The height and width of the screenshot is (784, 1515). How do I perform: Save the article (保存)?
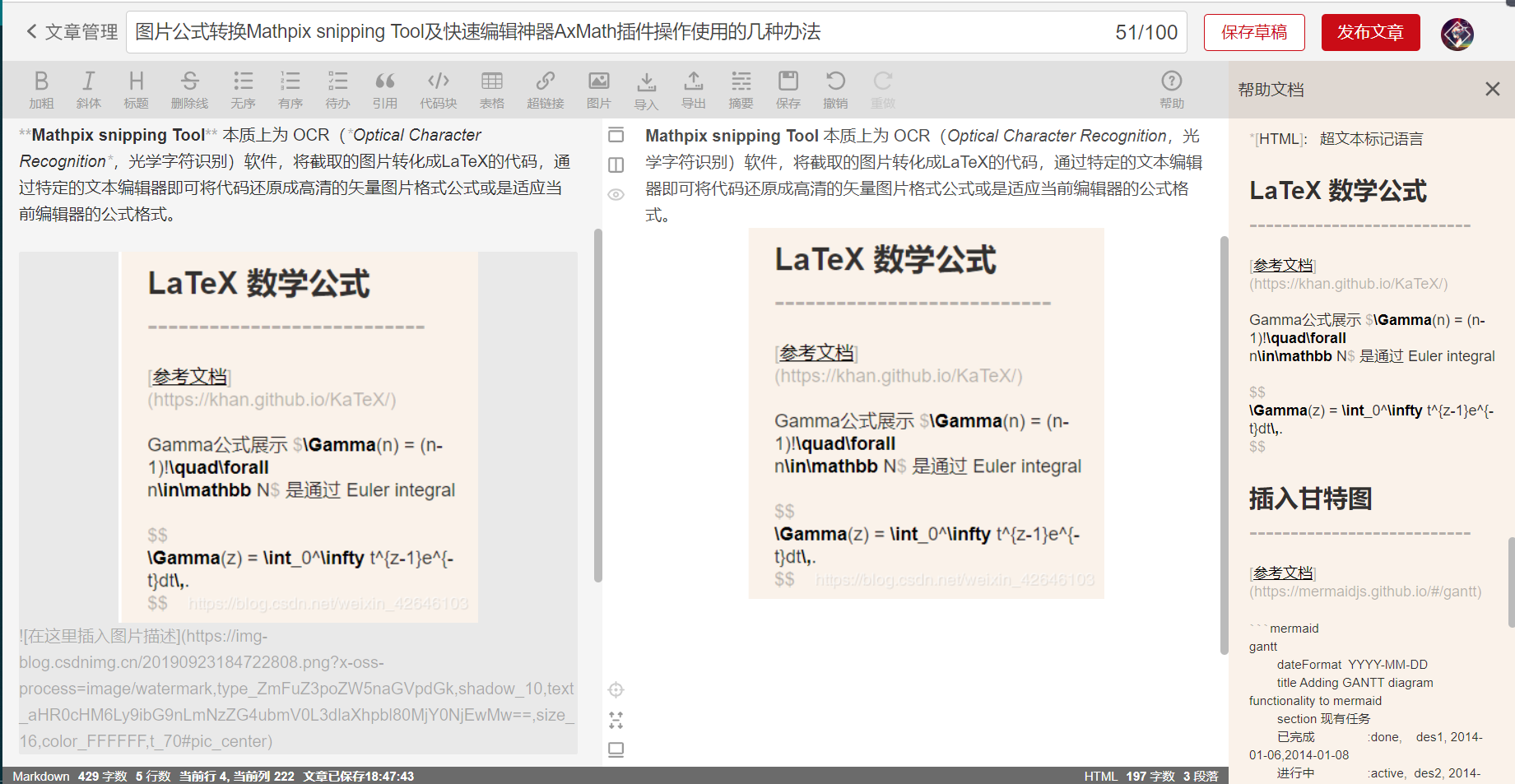[788, 89]
